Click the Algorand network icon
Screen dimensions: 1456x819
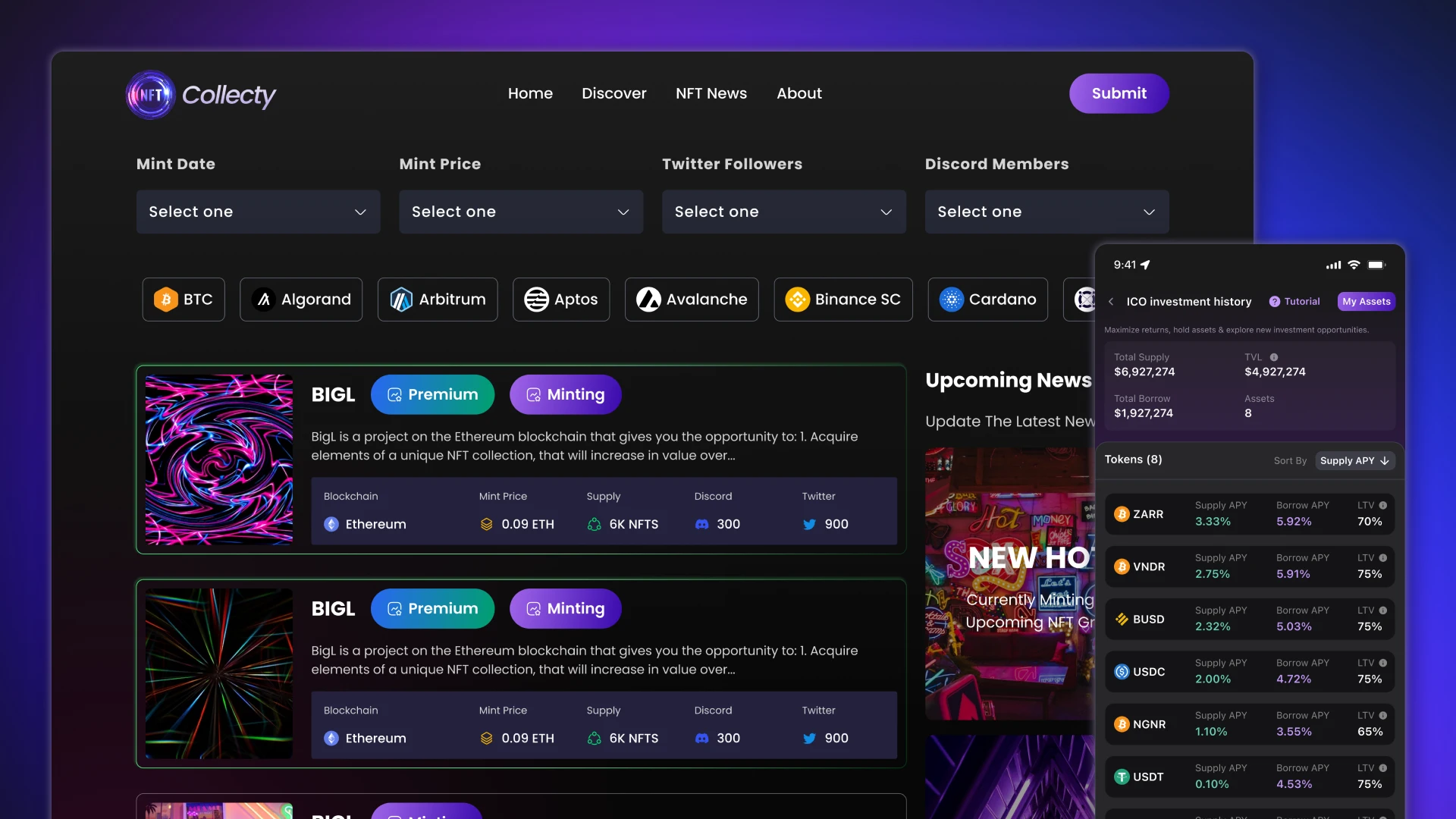click(x=263, y=300)
